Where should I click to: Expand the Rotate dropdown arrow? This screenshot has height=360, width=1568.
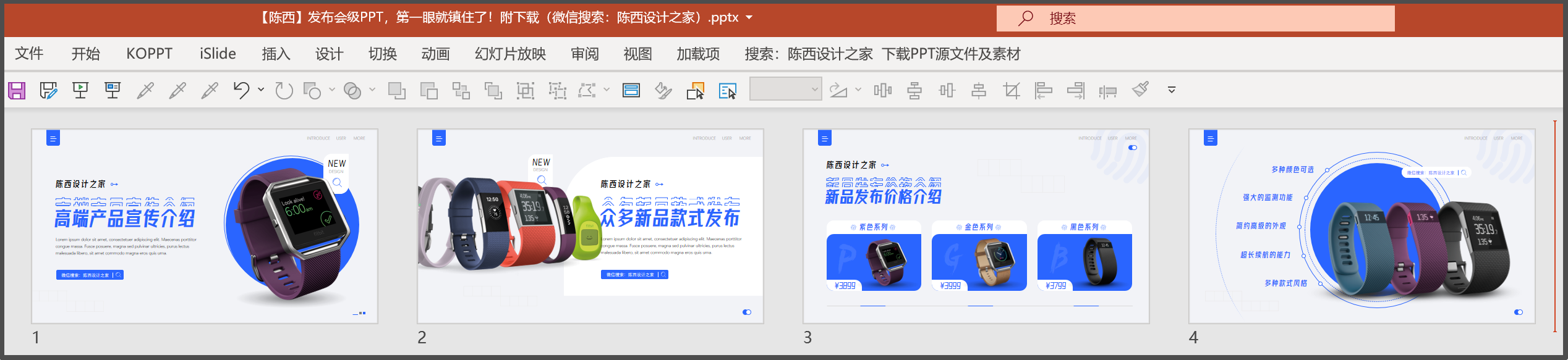[858, 90]
